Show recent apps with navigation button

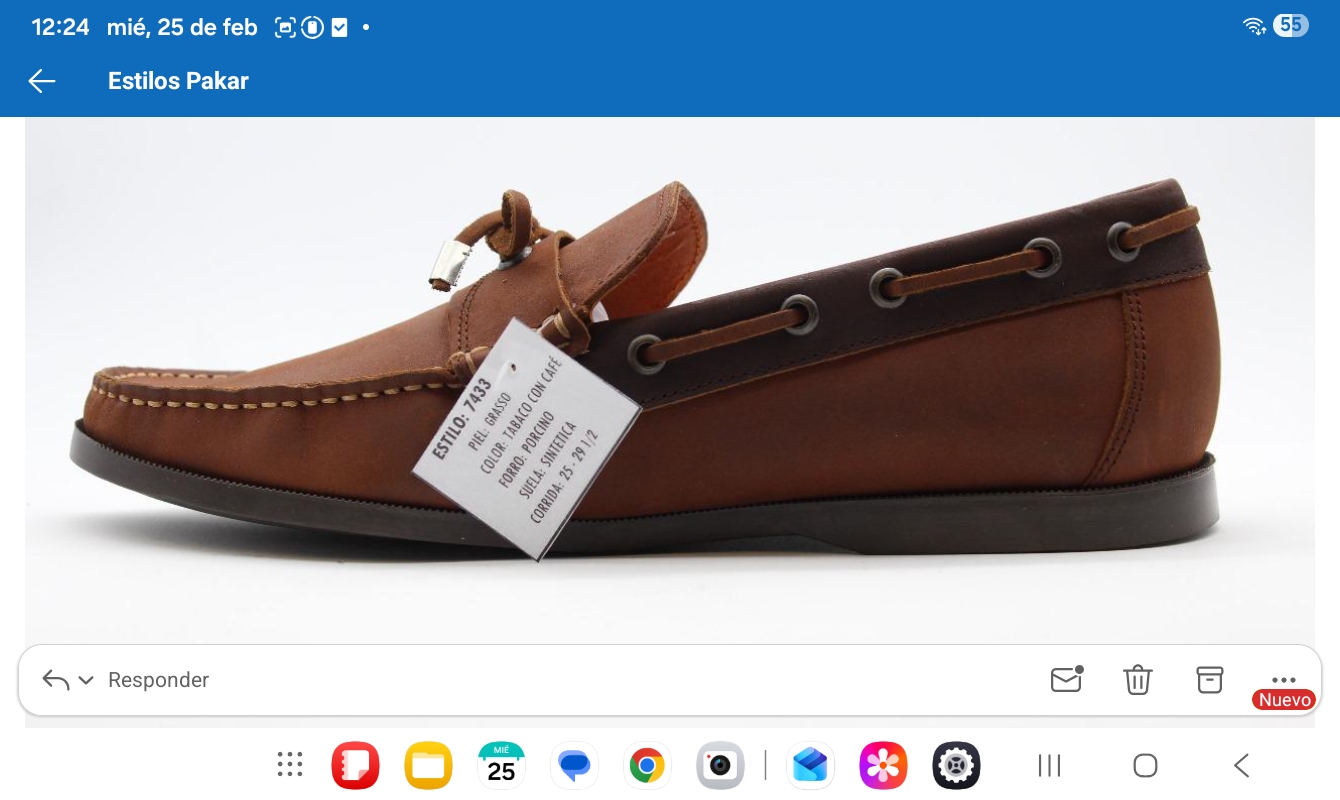coord(1049,766)
